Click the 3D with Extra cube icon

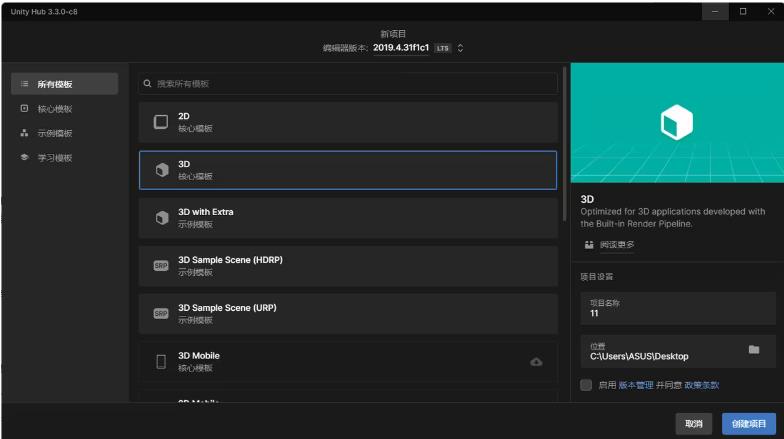pyautogui.click(x=162, y=218)
